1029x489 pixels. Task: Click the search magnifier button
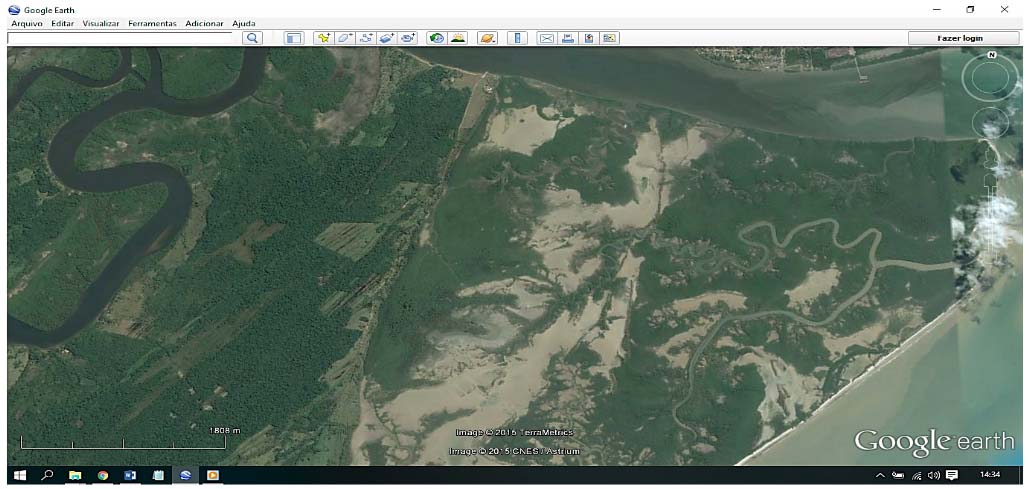click(x=253, y=38)
